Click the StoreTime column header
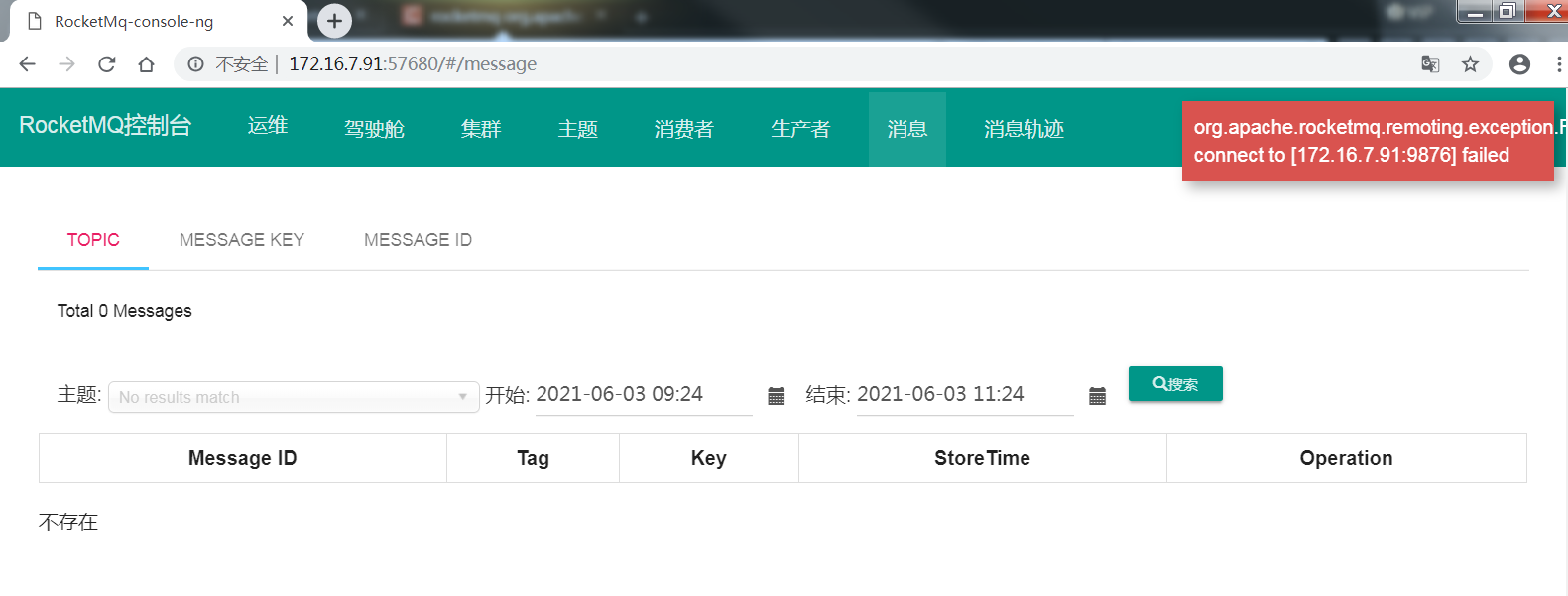Image resolution: width=1568 pixels, height=596 pixels. [983, 458]
